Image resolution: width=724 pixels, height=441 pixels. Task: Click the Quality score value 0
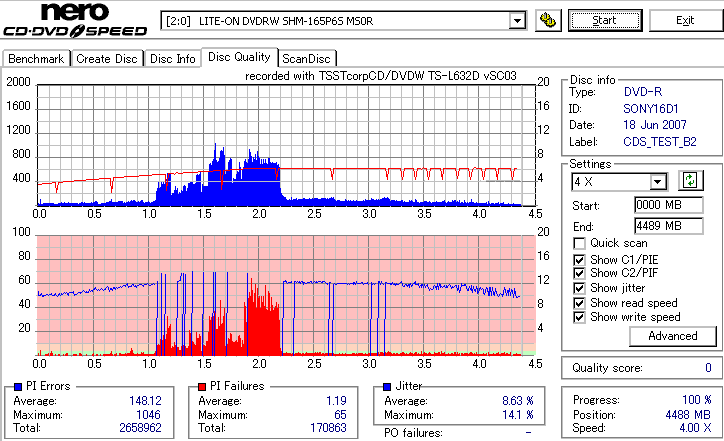point(708,368)
